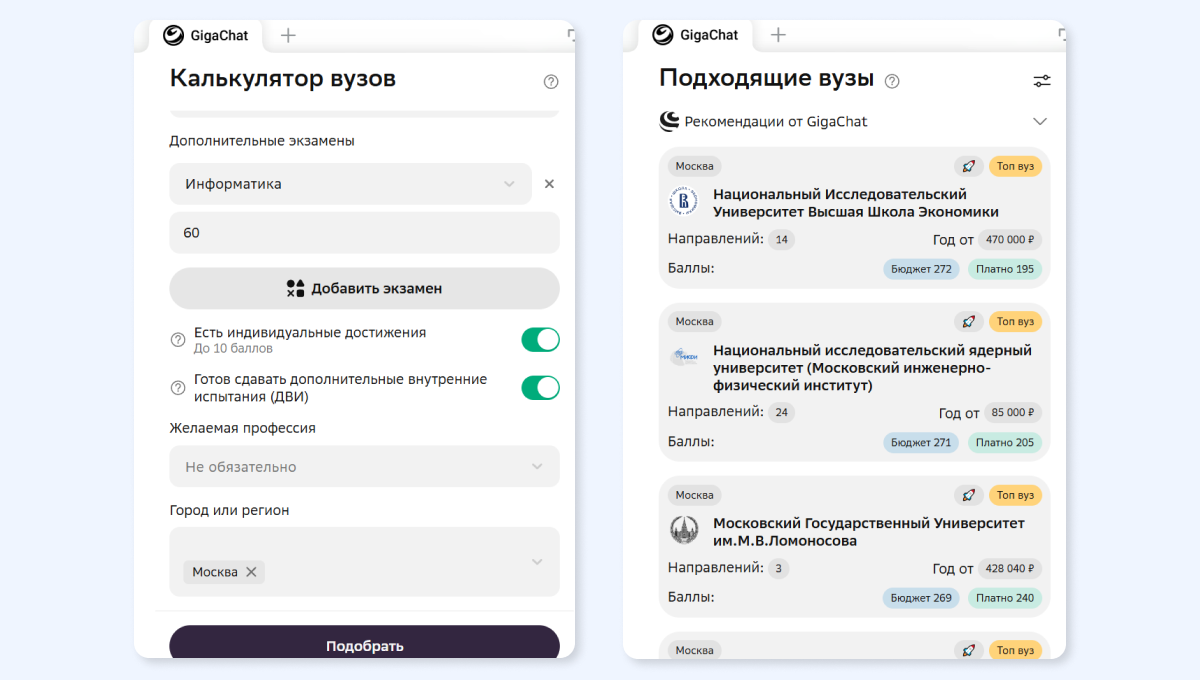Image resolution: width=1200 pixels, height=680 pixels.
Task: Click Платно 205 badge
Action: [1005, 442]
